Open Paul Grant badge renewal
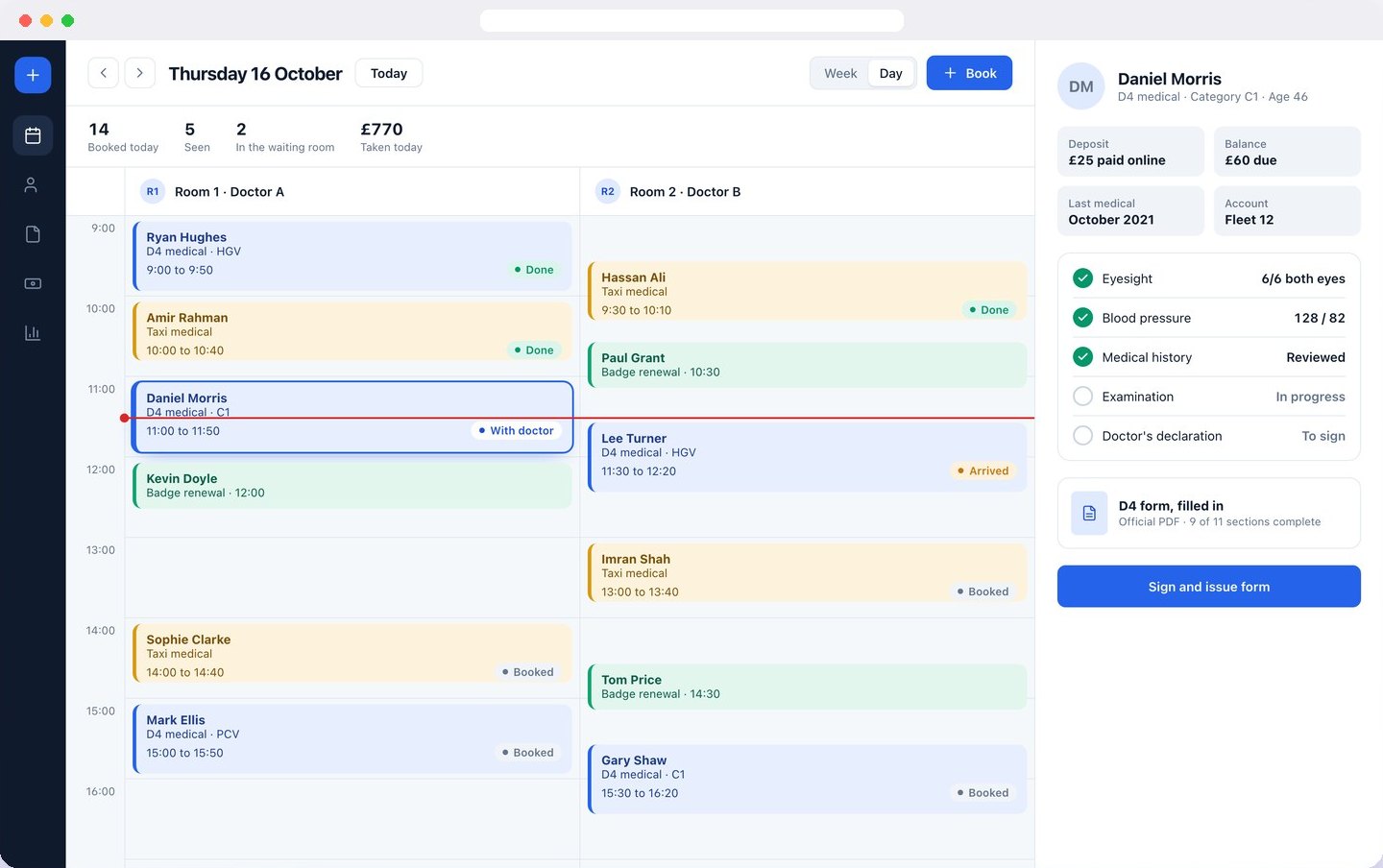1383x868 pixels. click(x=808, y=365)
